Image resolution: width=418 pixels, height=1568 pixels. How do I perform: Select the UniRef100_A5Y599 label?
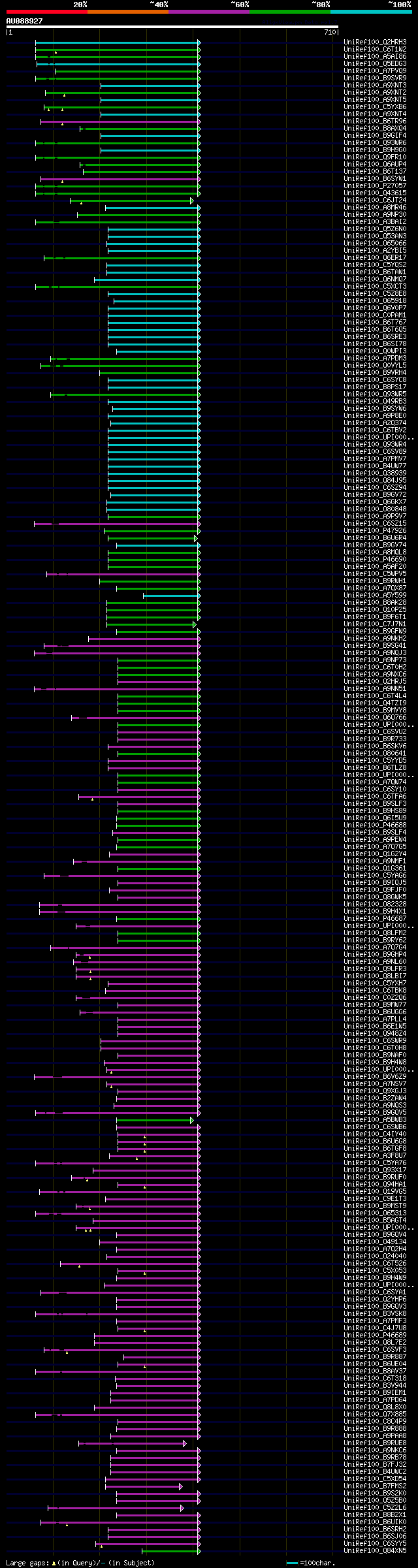click(375, 596)
